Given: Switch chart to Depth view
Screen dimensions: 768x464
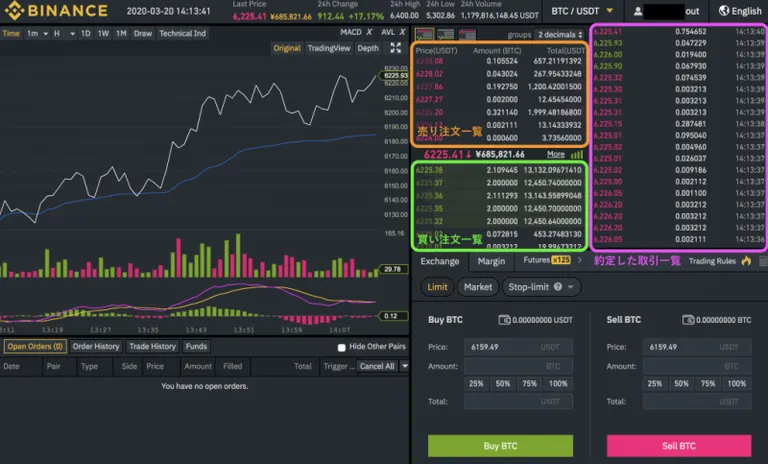Looking at the screenshot, I should coord(368,48).
